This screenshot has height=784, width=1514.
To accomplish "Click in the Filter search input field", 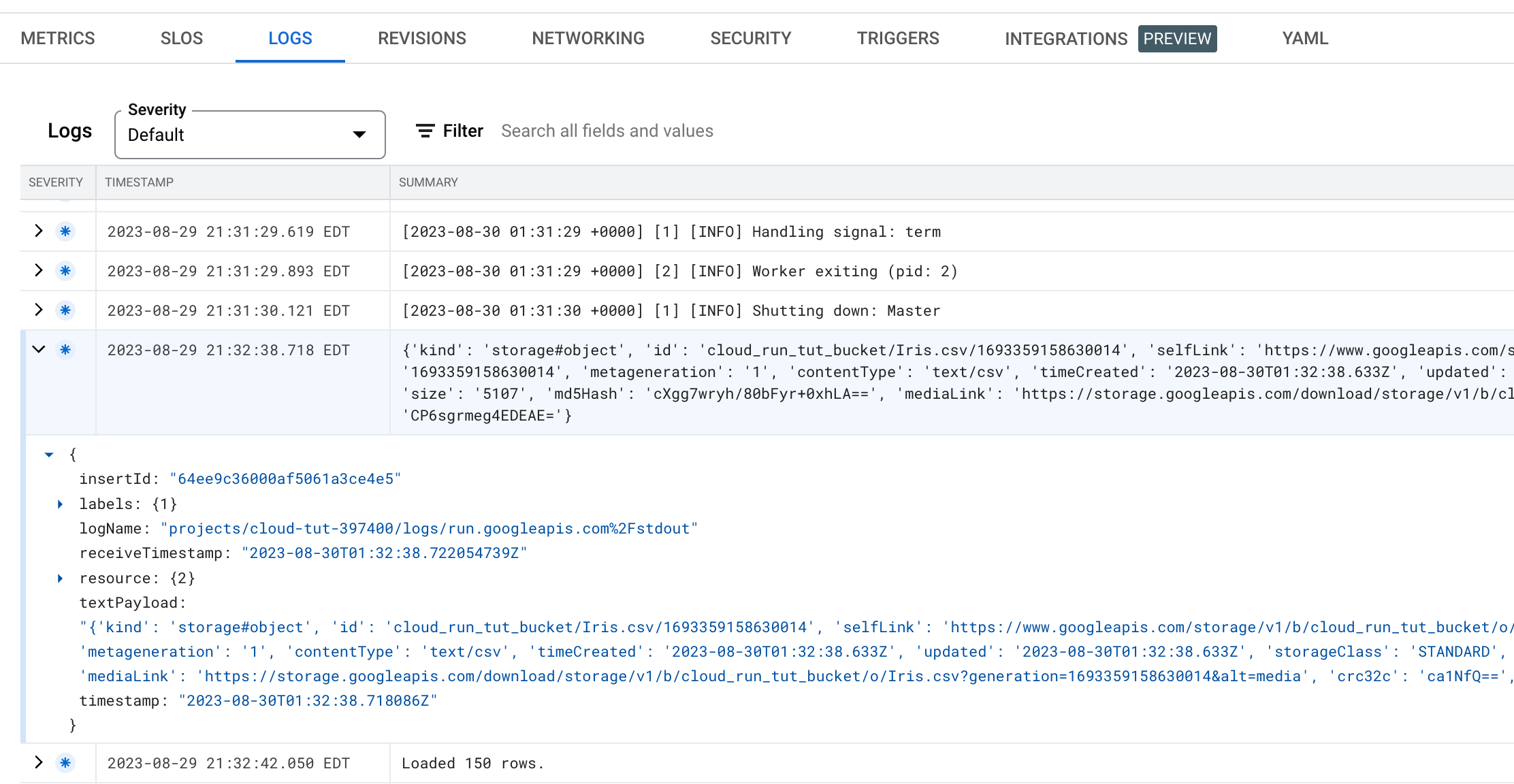I will tap(608, 131).
